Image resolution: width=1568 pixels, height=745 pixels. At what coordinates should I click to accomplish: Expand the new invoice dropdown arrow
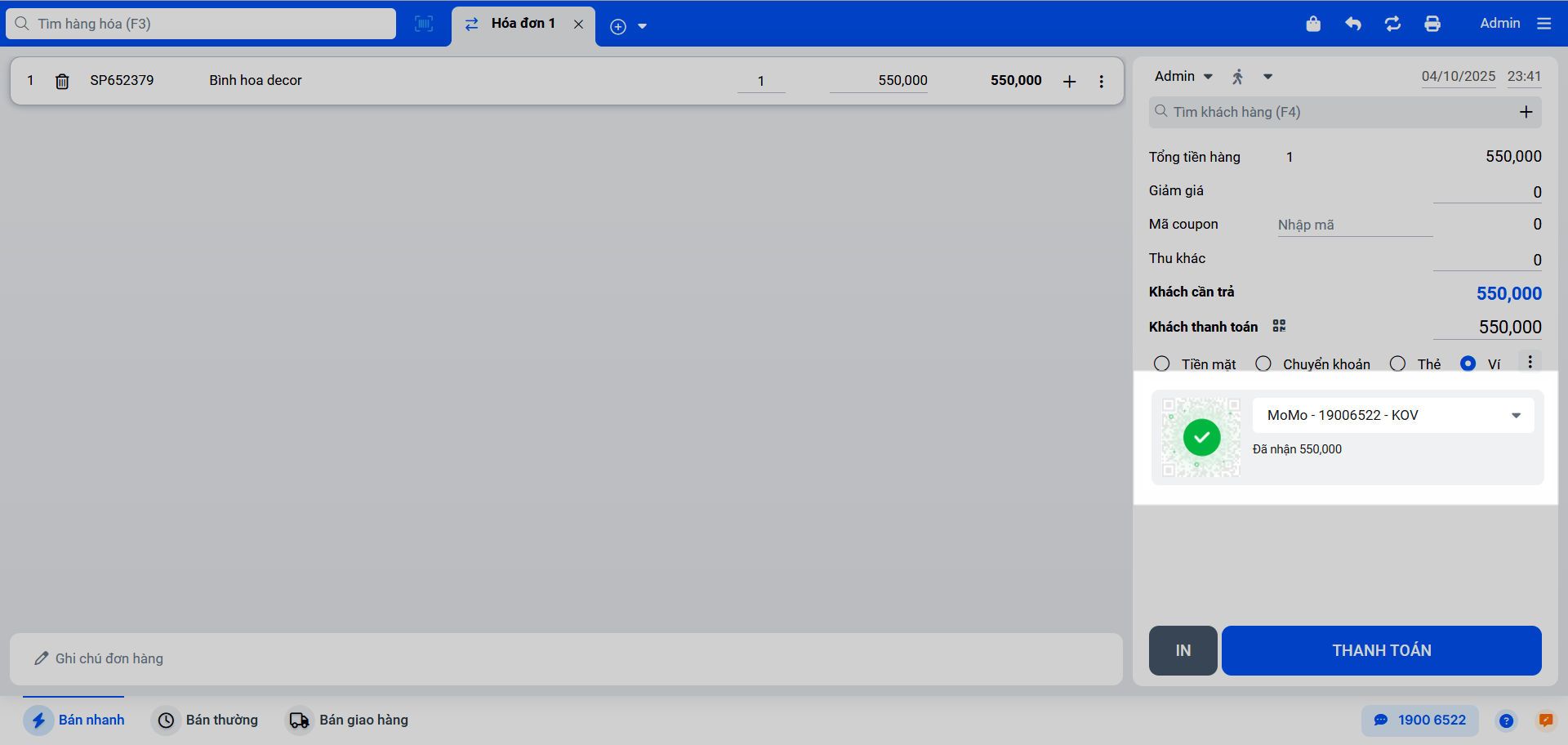point(643,26)
